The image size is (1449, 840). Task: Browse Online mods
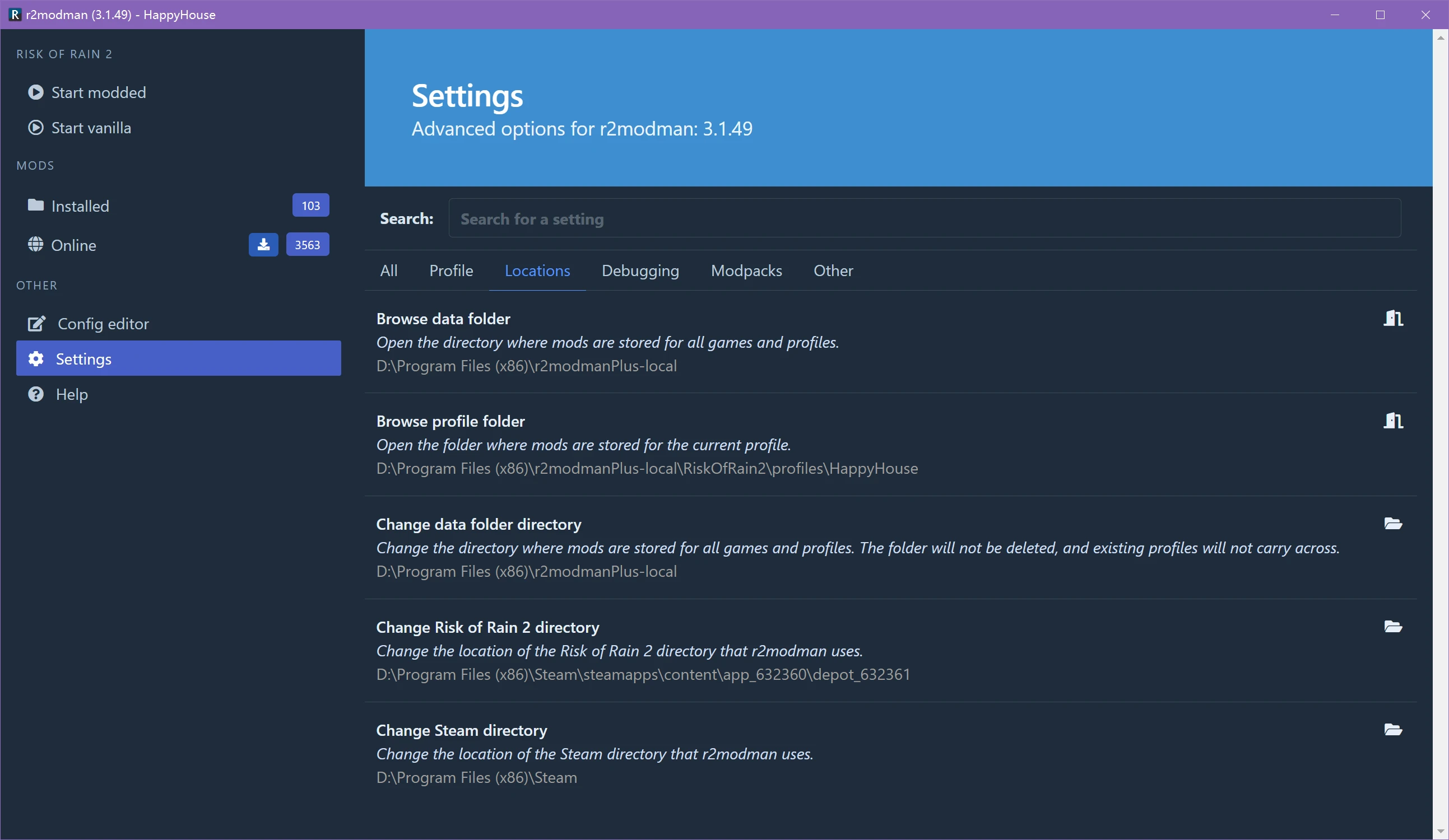73,245
